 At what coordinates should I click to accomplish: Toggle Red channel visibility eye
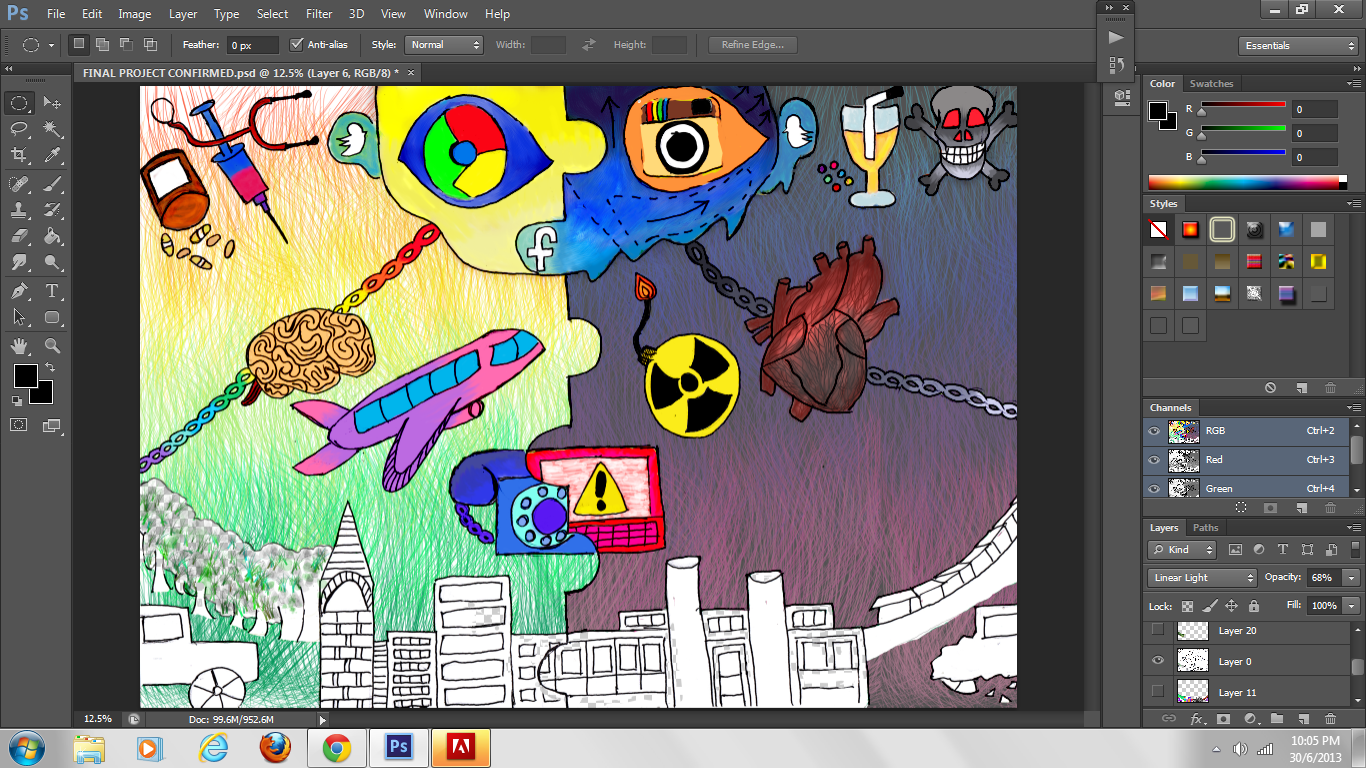(1155, 460)
